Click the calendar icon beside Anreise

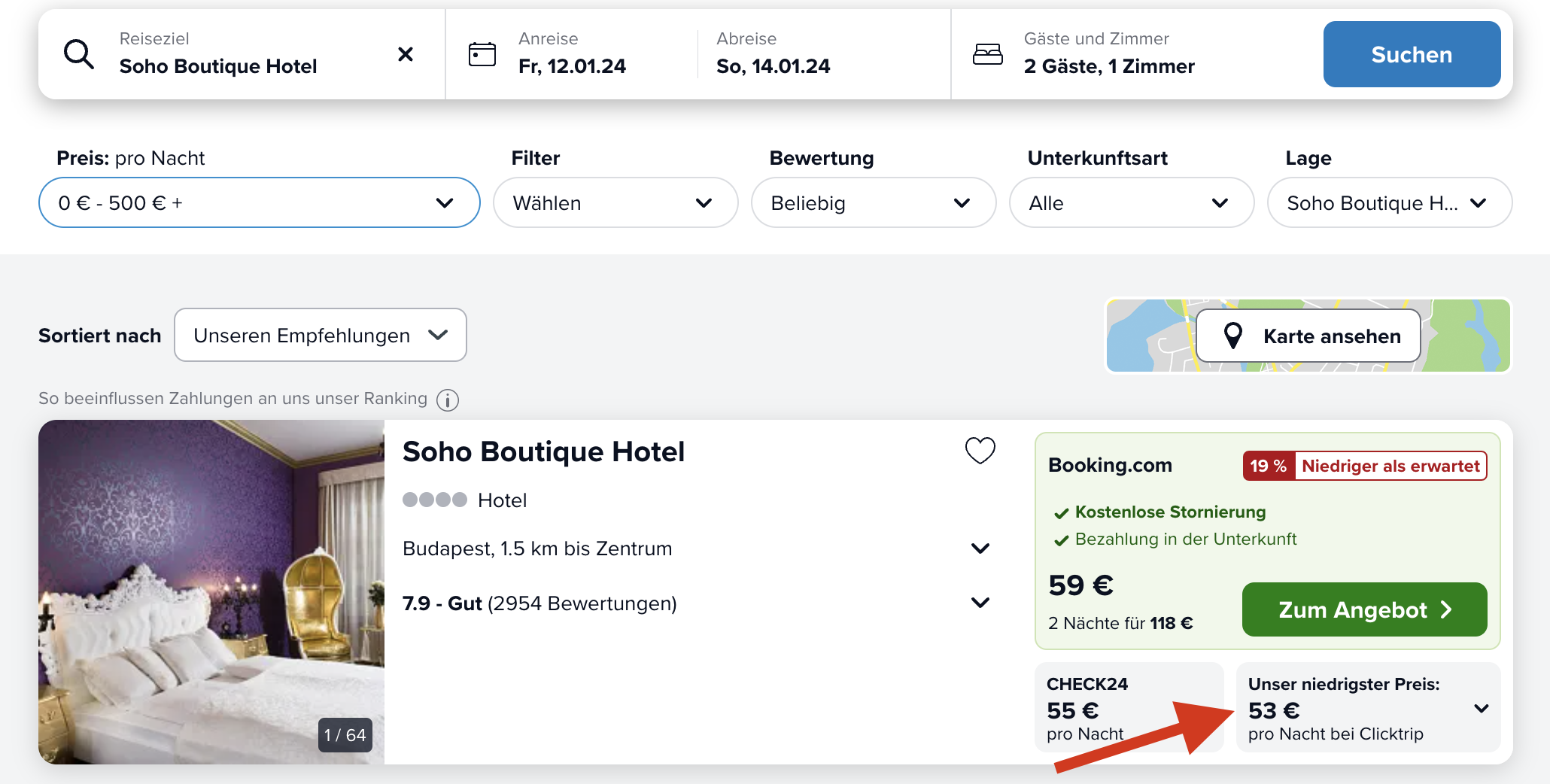pos(482,54)
